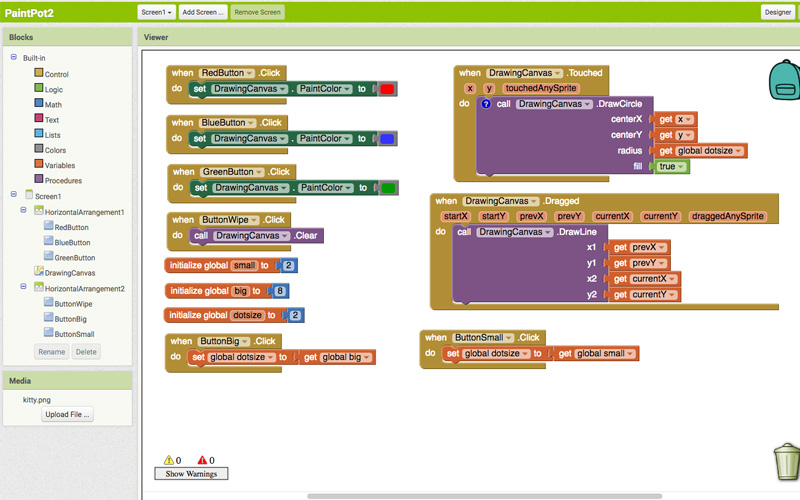
Task: Click the Upload File button
Action: [x=67, y=414]
